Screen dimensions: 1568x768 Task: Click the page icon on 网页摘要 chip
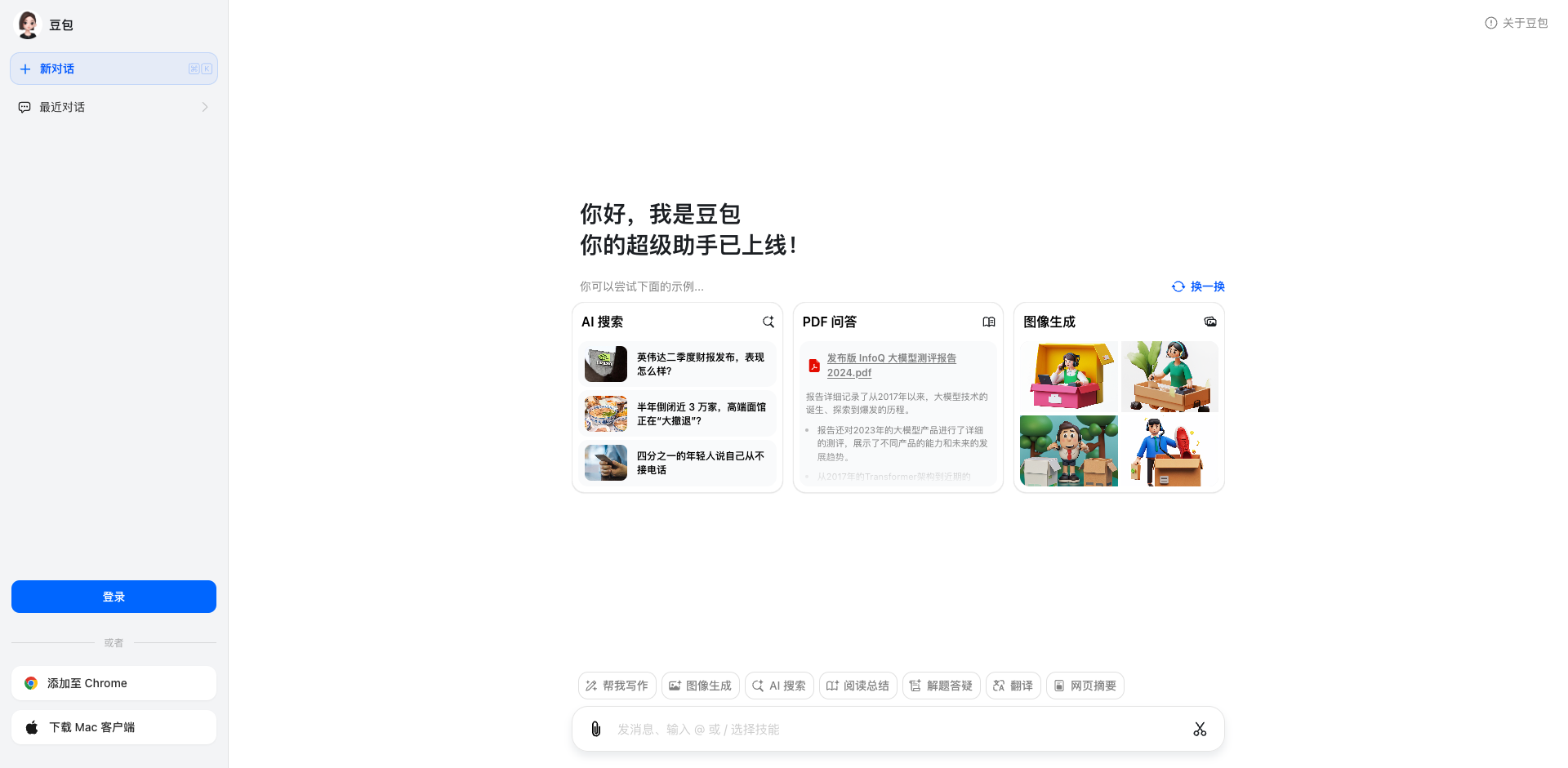(x=1059, y=686)
